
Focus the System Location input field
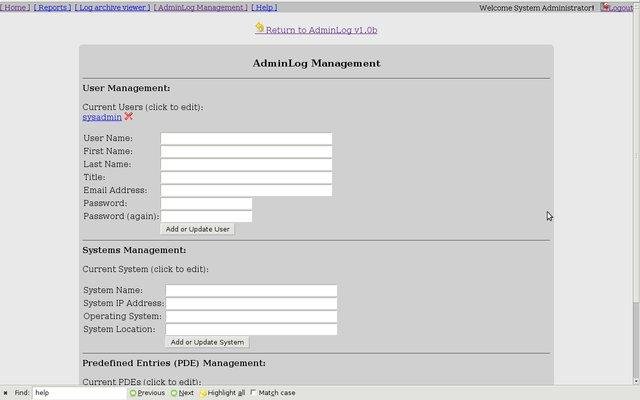[251, 329]
